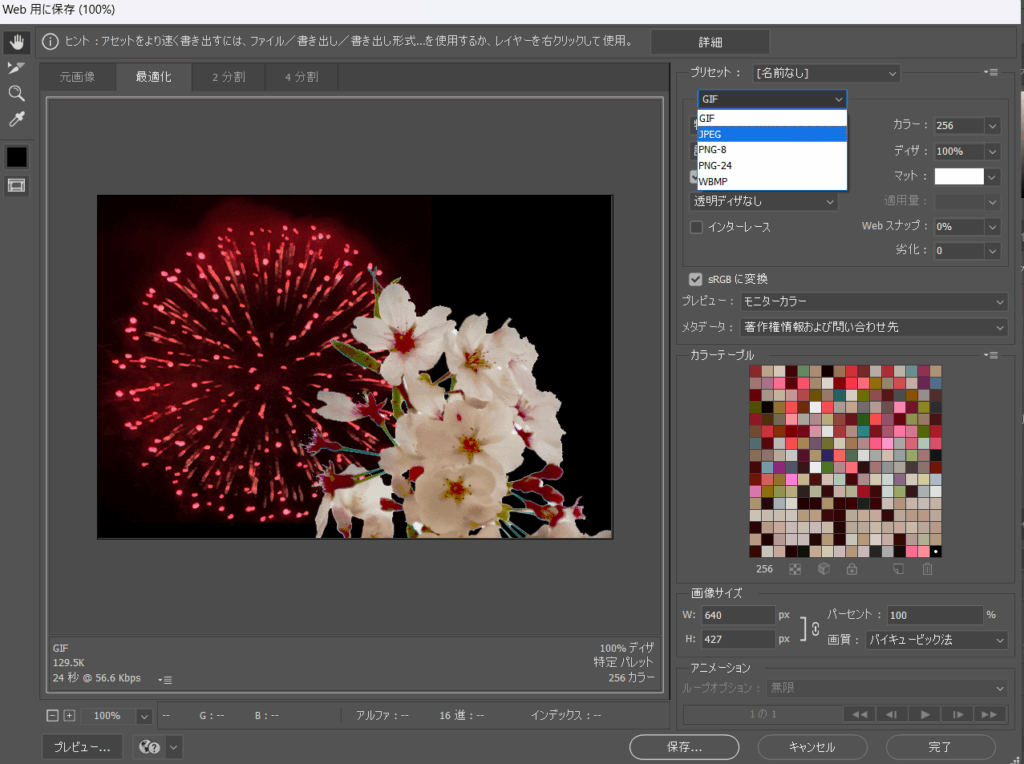
Task: Click the キャンセル button
Action: (811, 746)
